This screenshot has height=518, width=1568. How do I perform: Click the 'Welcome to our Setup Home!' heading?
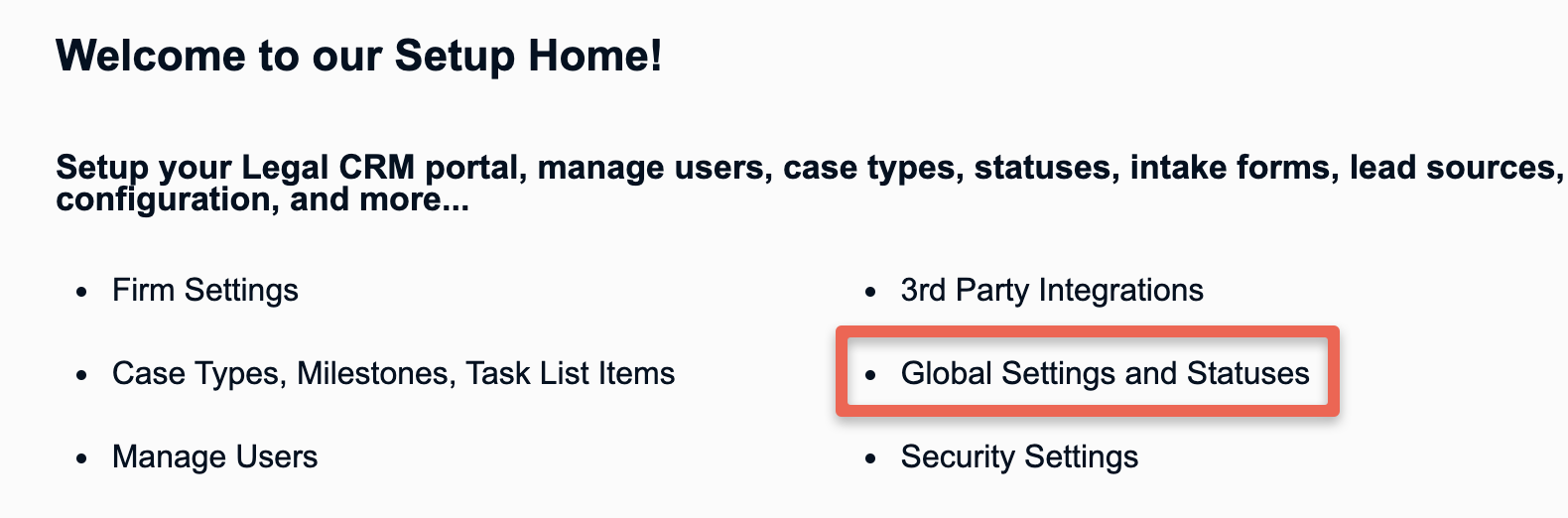[x=359, y=56]
